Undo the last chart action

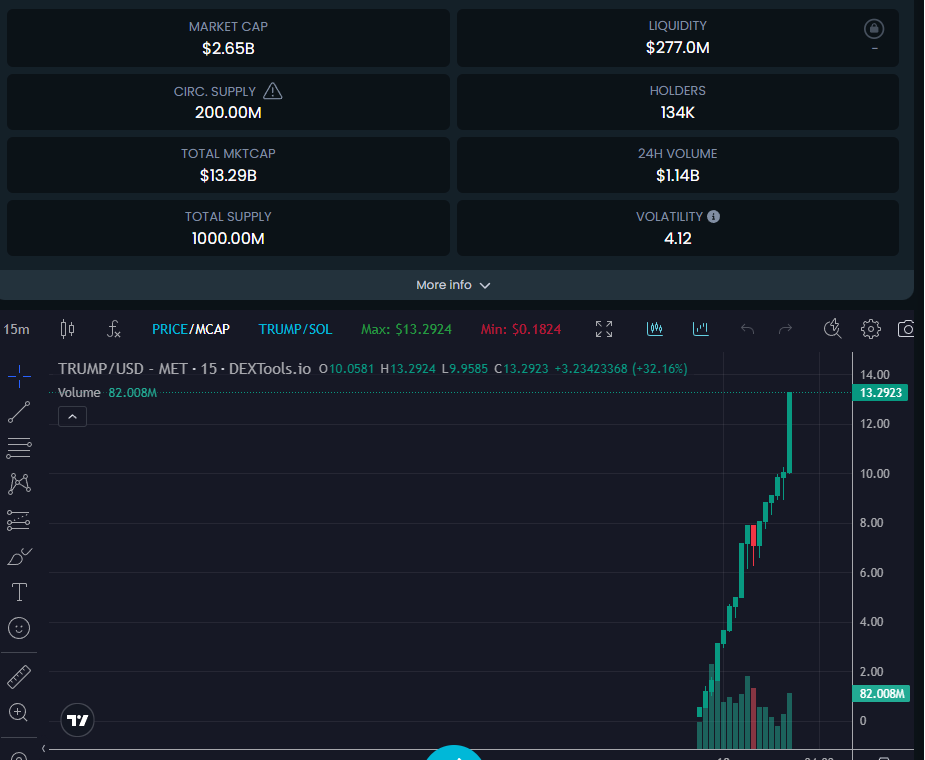747,329
